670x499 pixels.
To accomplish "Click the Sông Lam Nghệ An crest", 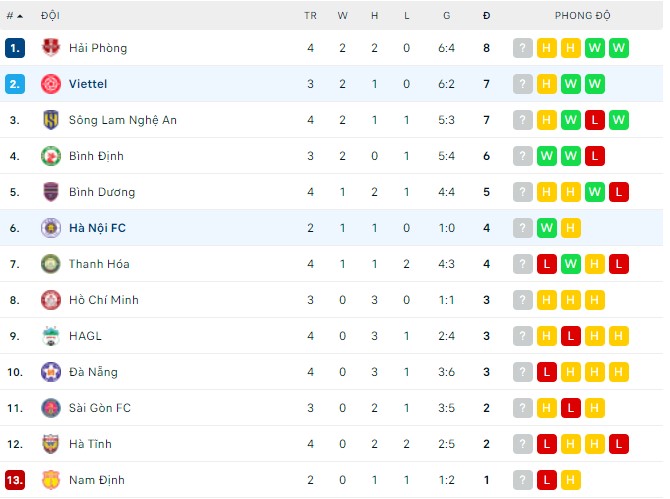I will 51,120.
